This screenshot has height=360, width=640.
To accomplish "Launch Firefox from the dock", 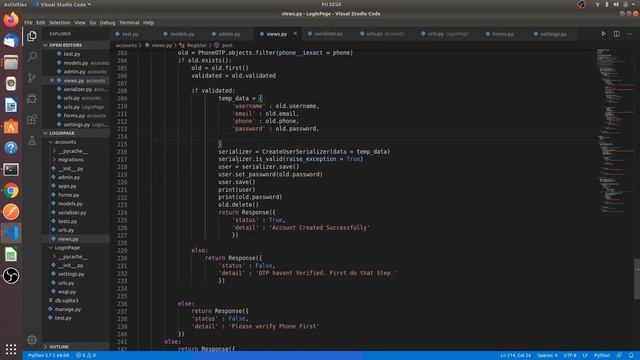I will tap(11, 20).
